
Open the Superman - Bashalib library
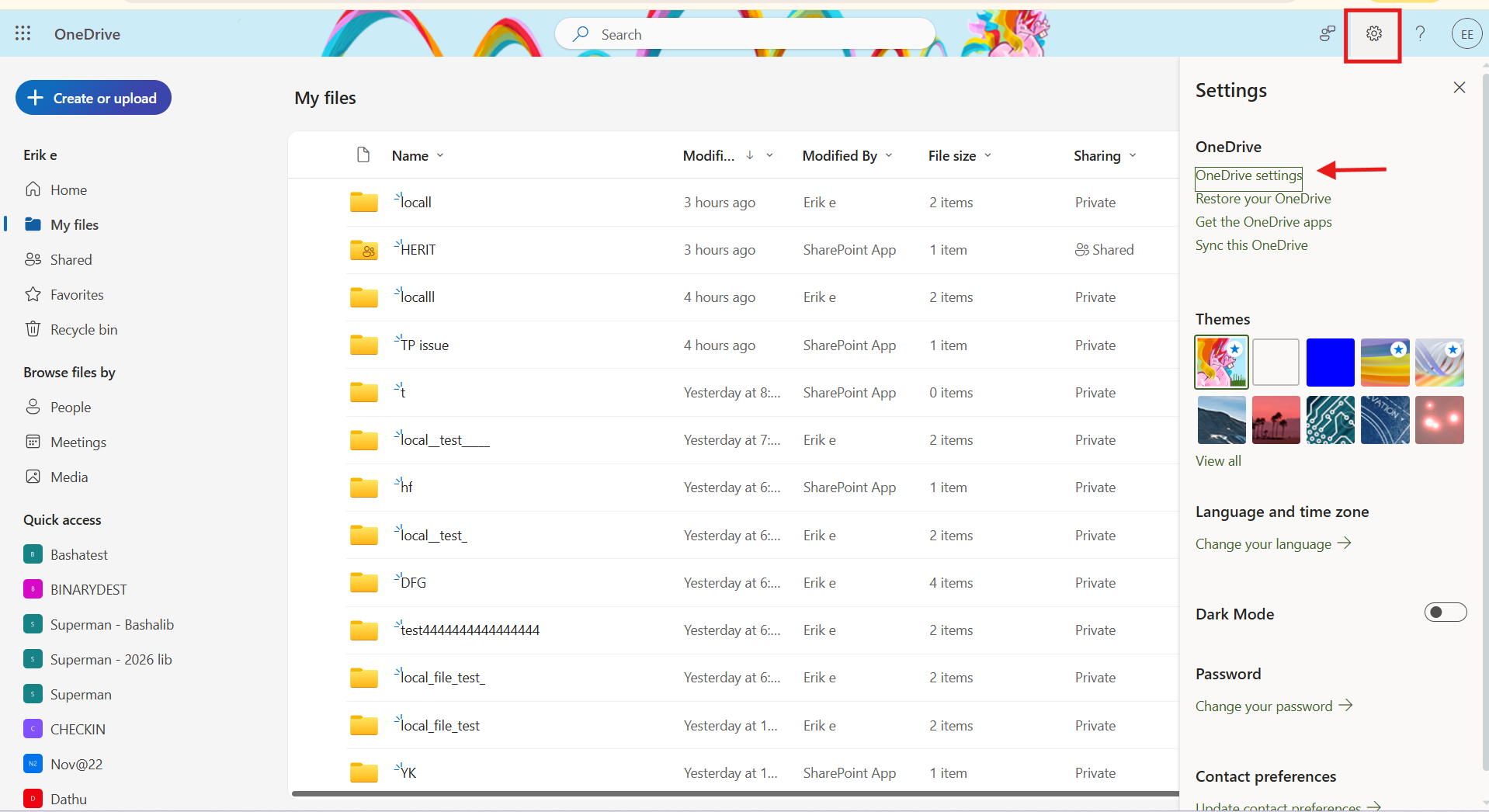point(112,624)
